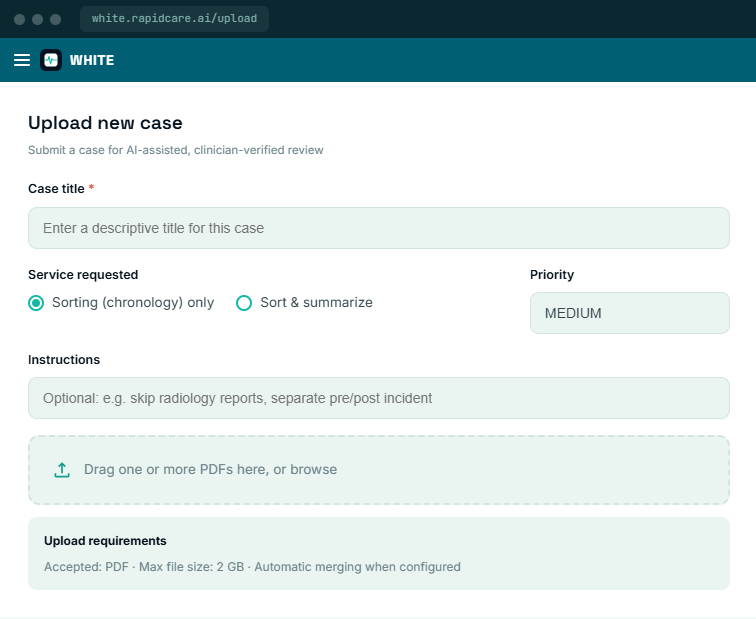This screenshot has width=756, height=619.
Task: Select Sorting (chronology) only radio button
Action: tap(36, 303)
